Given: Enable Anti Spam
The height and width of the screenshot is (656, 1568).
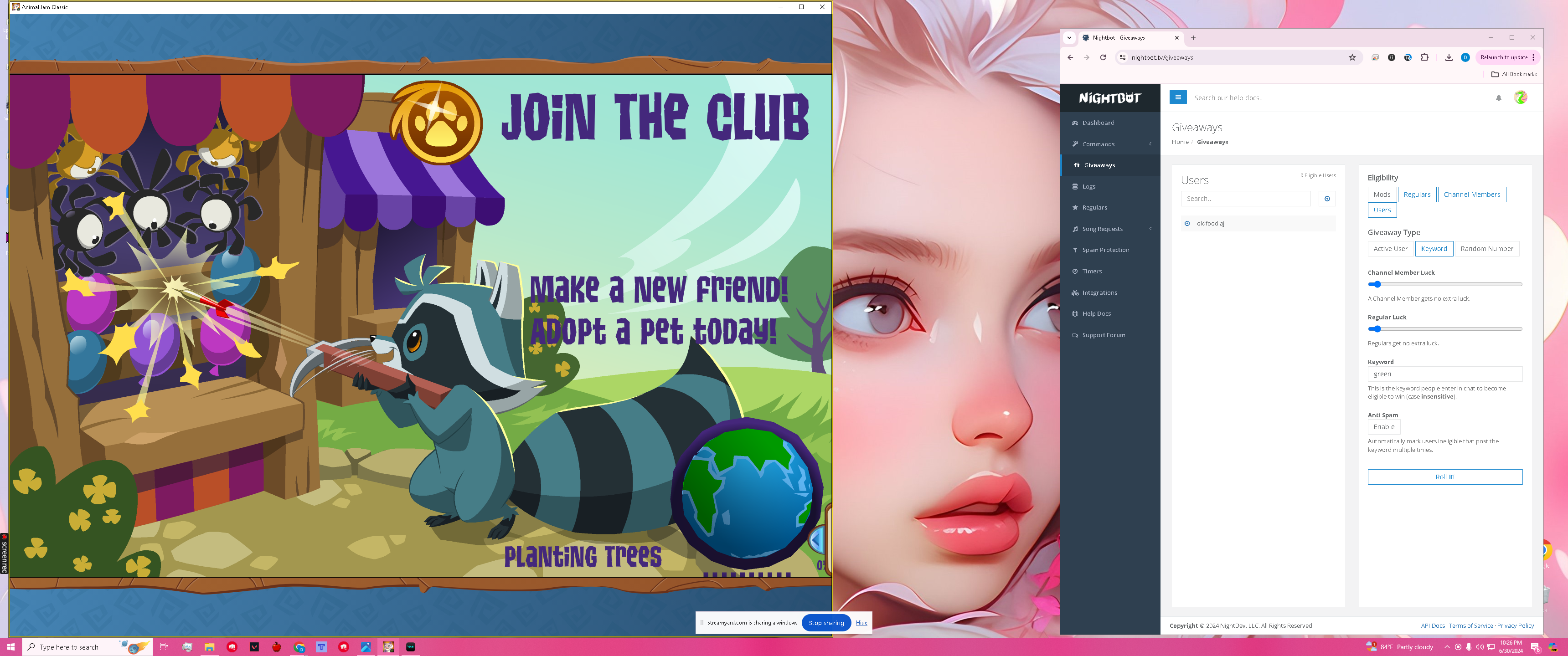Looking at the screenshot, I should [x=1383, y=427].
